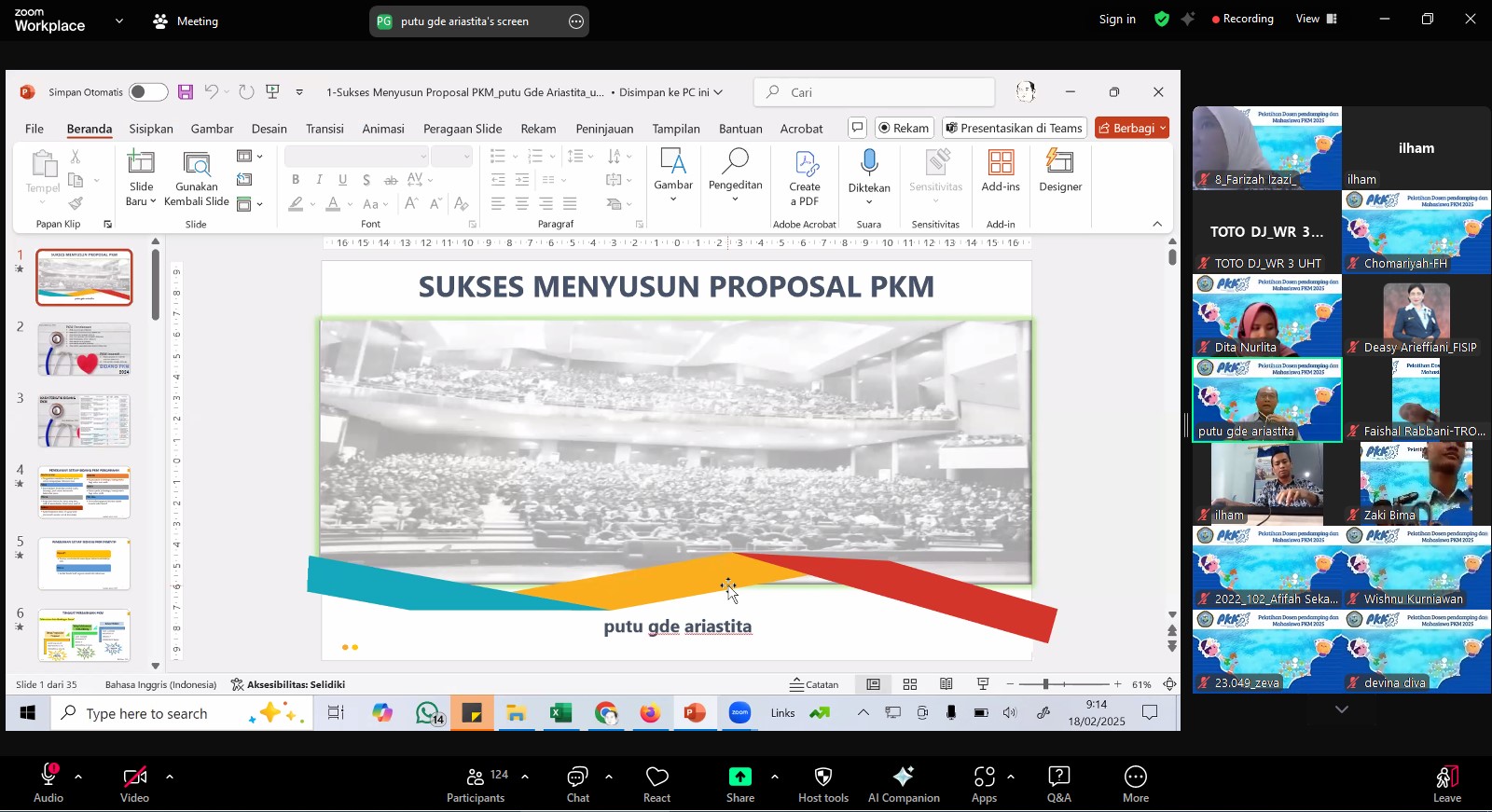Turn on the Video camera
Viewport: 1492px width, 812px height.
tap(134, 778)
